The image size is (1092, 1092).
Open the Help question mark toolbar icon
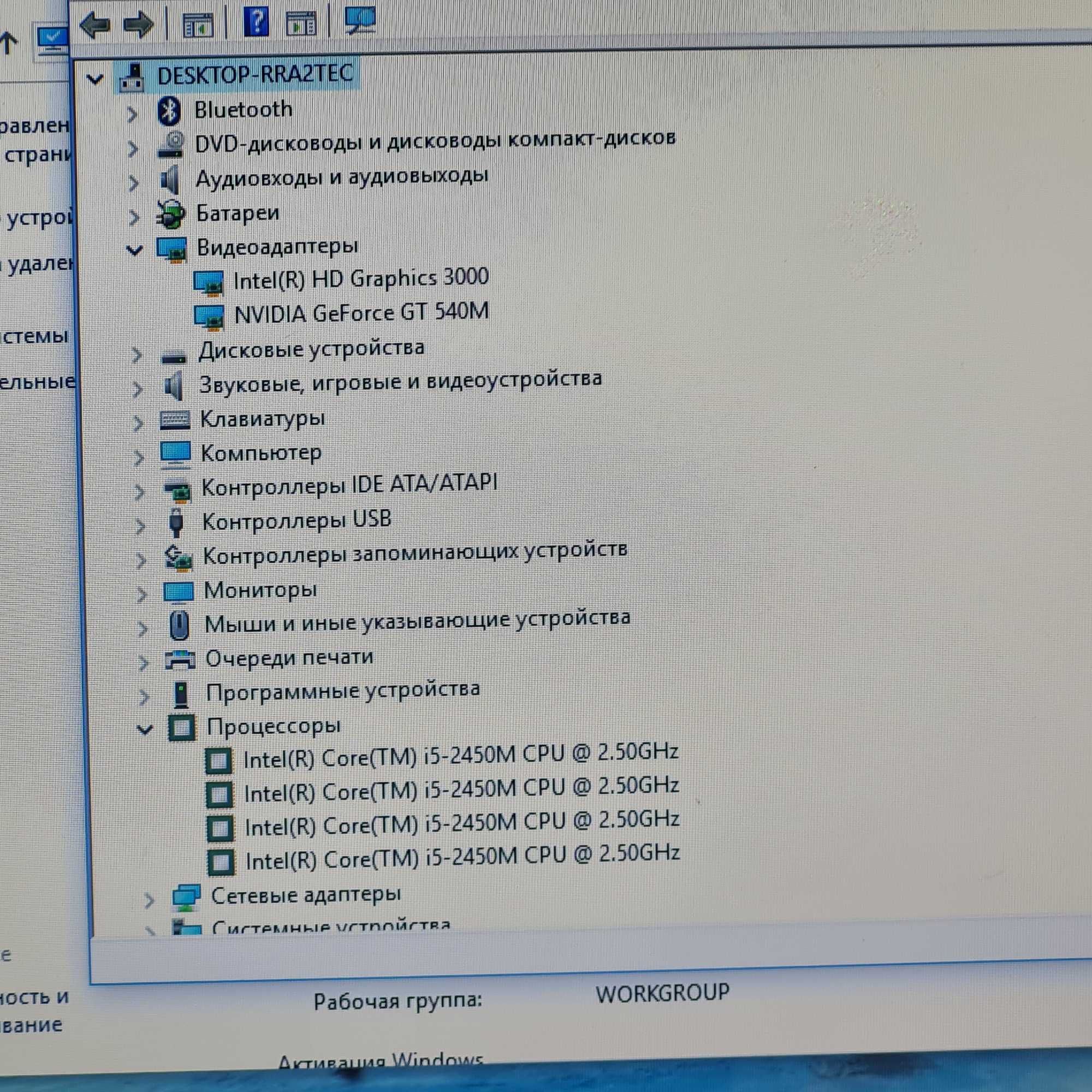tap(256, 22)
